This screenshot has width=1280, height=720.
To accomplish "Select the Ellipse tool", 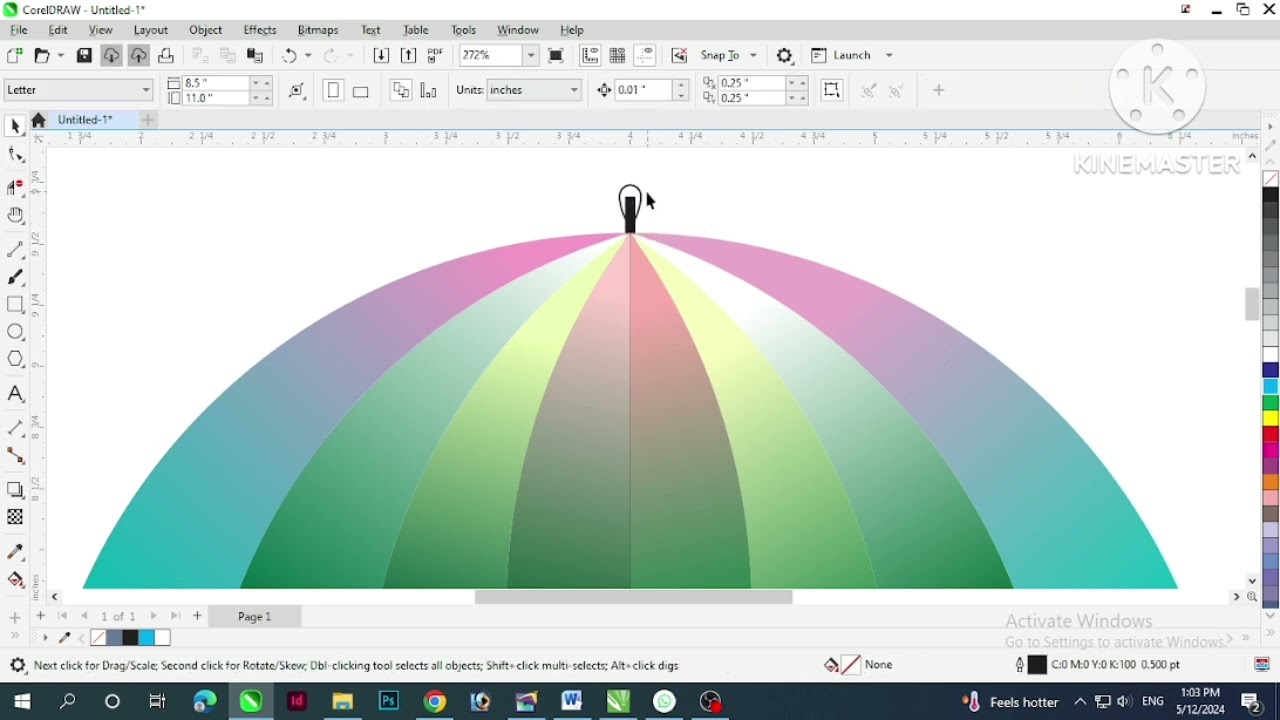I will (15, 332).
